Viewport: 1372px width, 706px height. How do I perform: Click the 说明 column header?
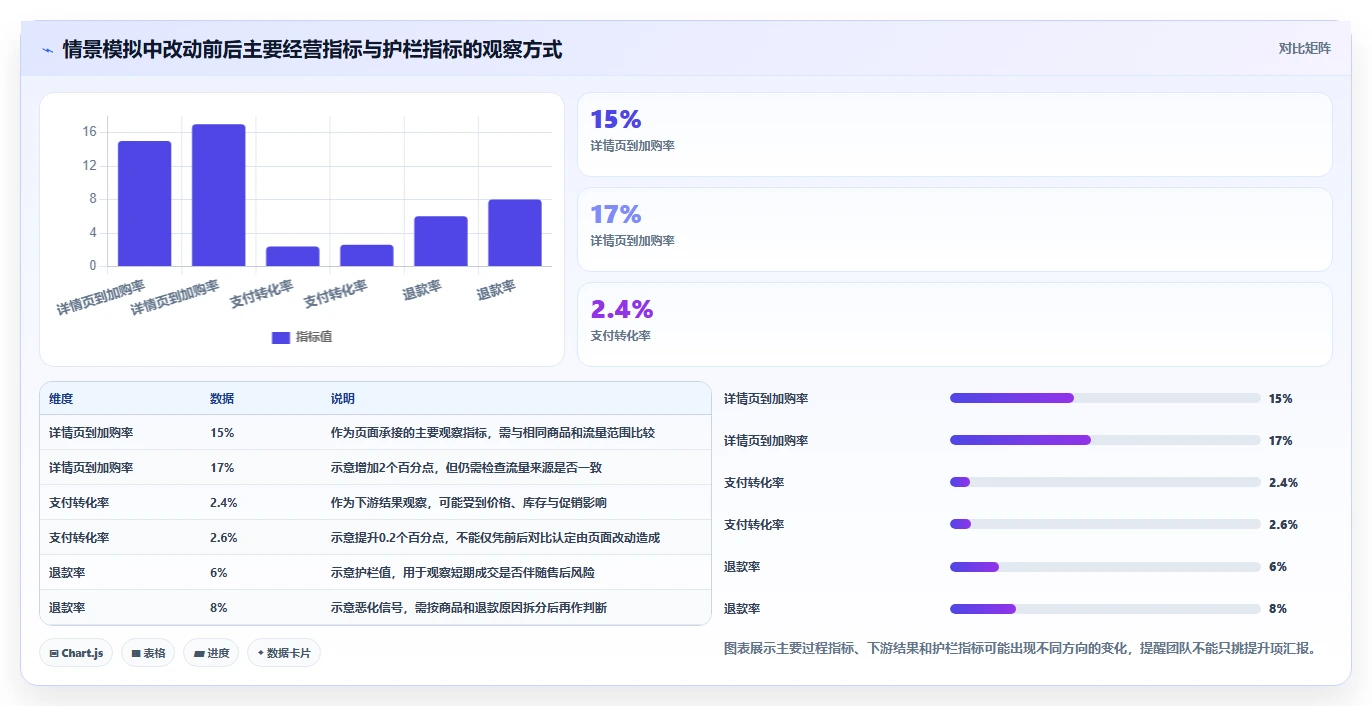(343, 398)
